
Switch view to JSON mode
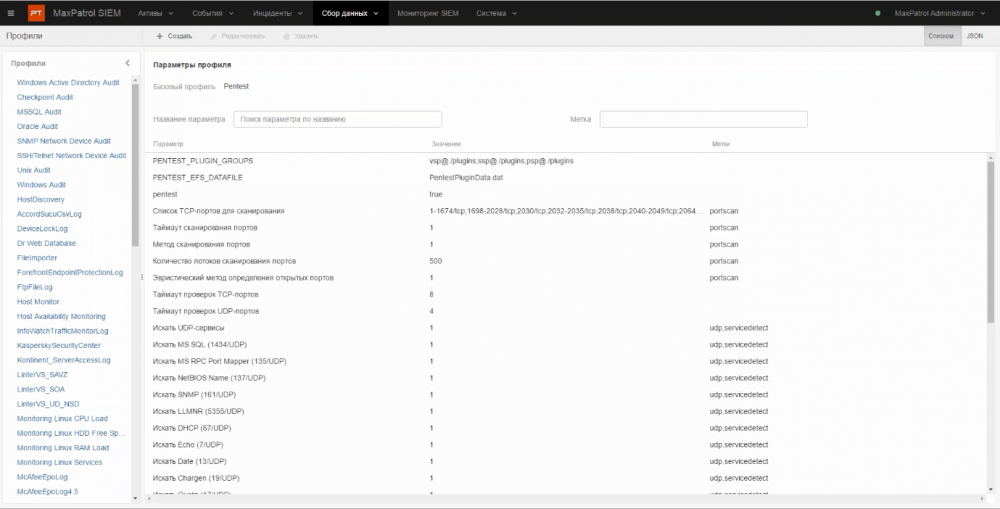point(974,35)
